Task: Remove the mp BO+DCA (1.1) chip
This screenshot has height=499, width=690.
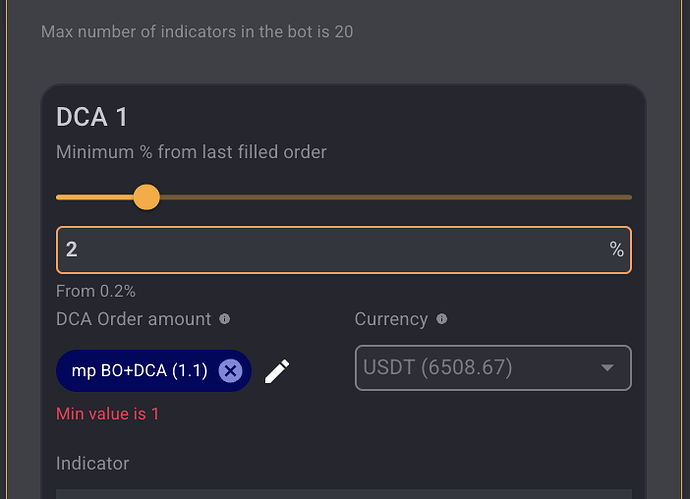Action: pos(231,371)
